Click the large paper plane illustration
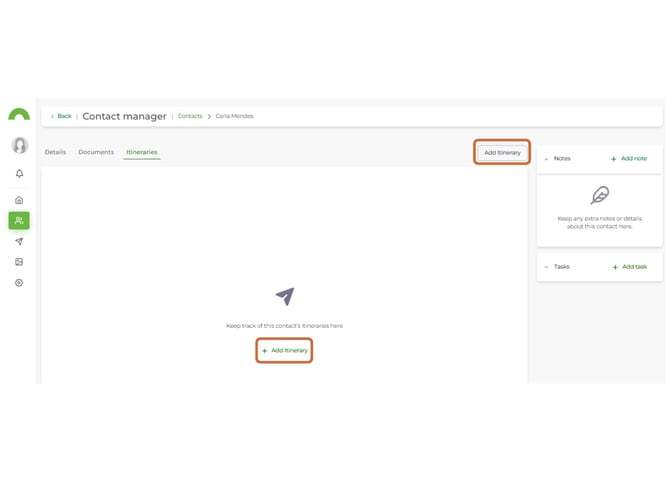The image size is (670, 482). pos(285,296)
